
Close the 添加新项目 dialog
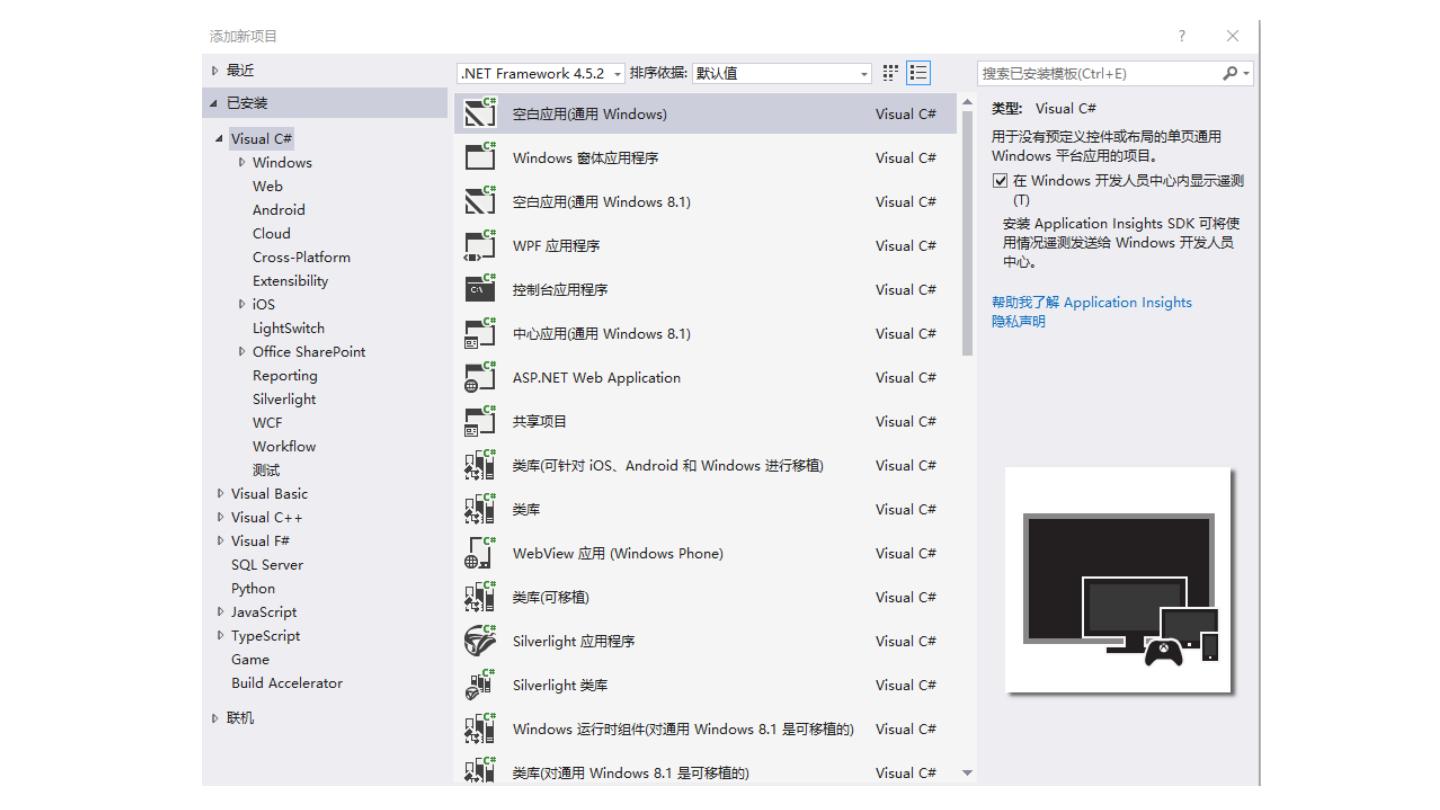click(x=1231, y=37)
